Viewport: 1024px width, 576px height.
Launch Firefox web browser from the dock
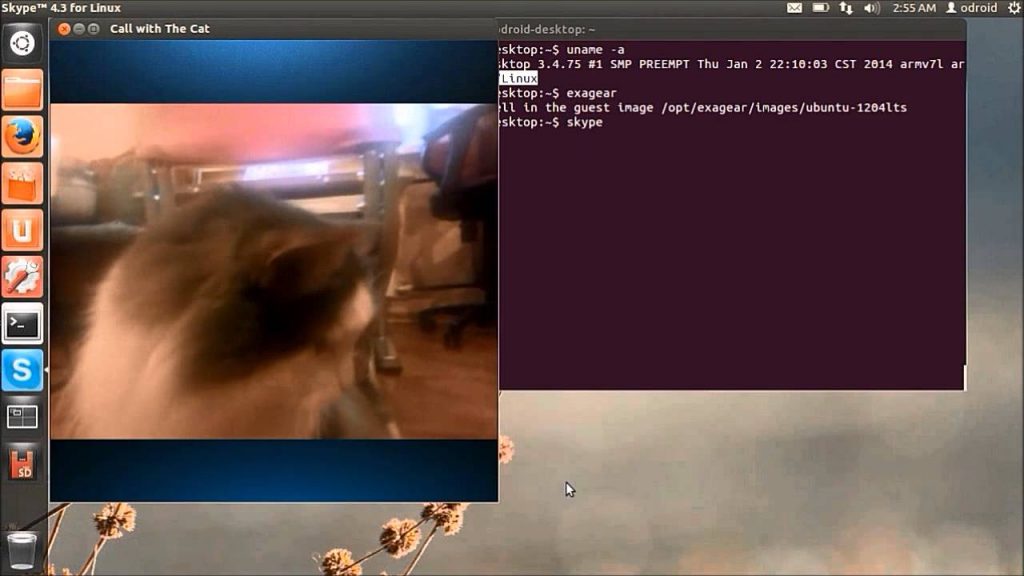pyautogui.click(x=22, y=136)
